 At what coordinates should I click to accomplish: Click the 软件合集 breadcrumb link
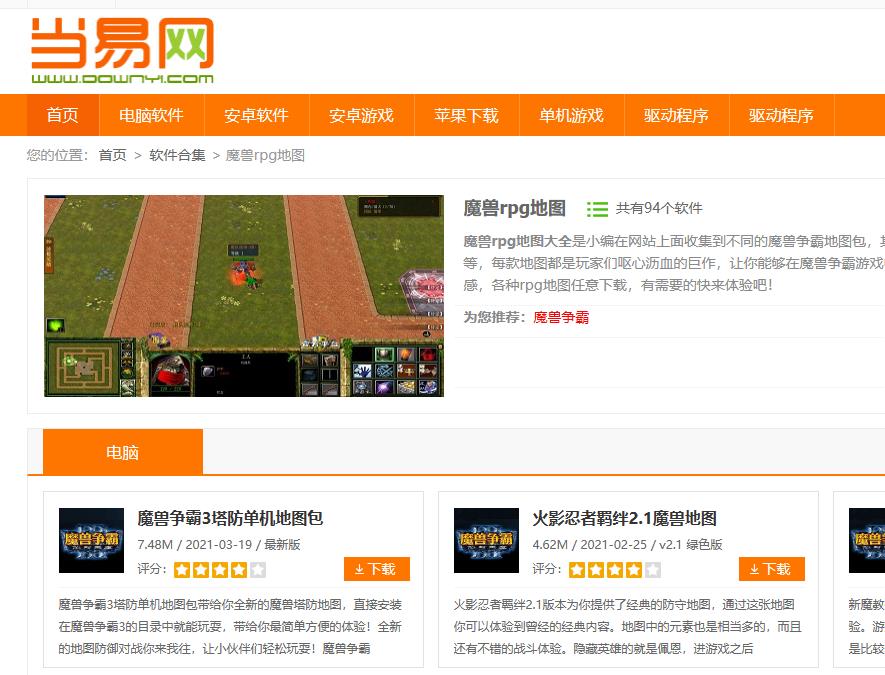177,155
